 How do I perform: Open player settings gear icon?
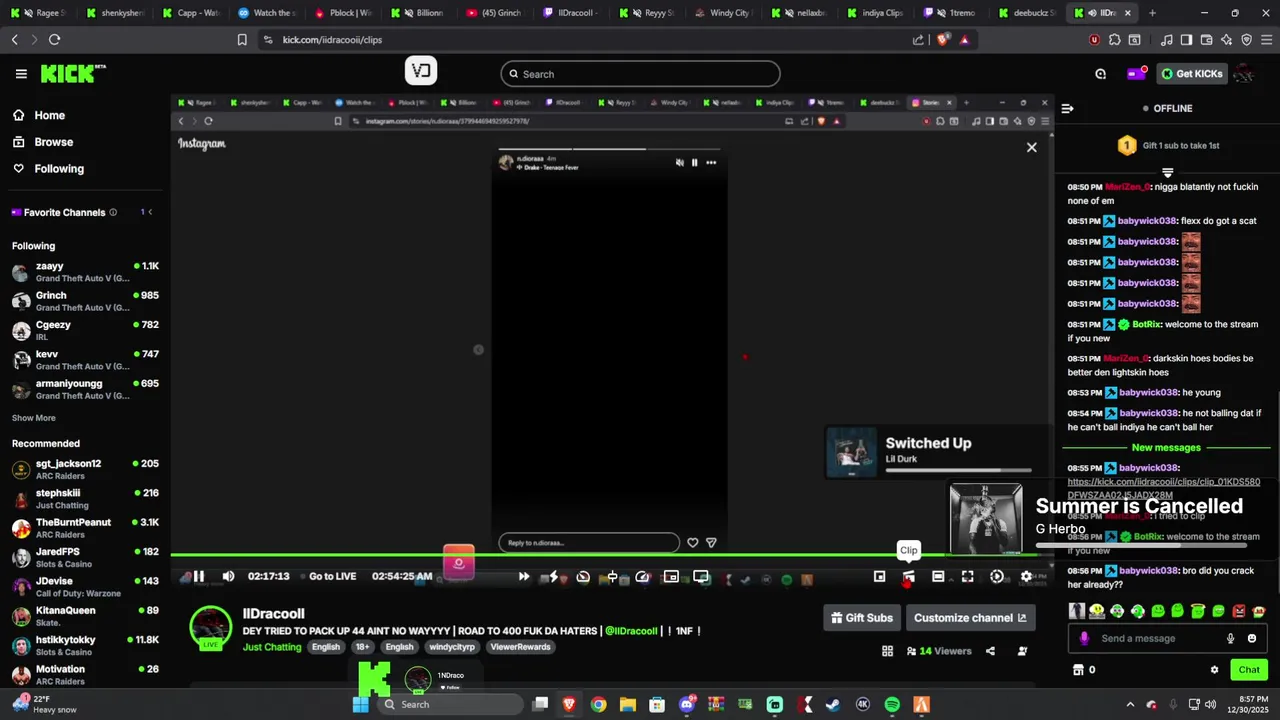(1026, 576)
